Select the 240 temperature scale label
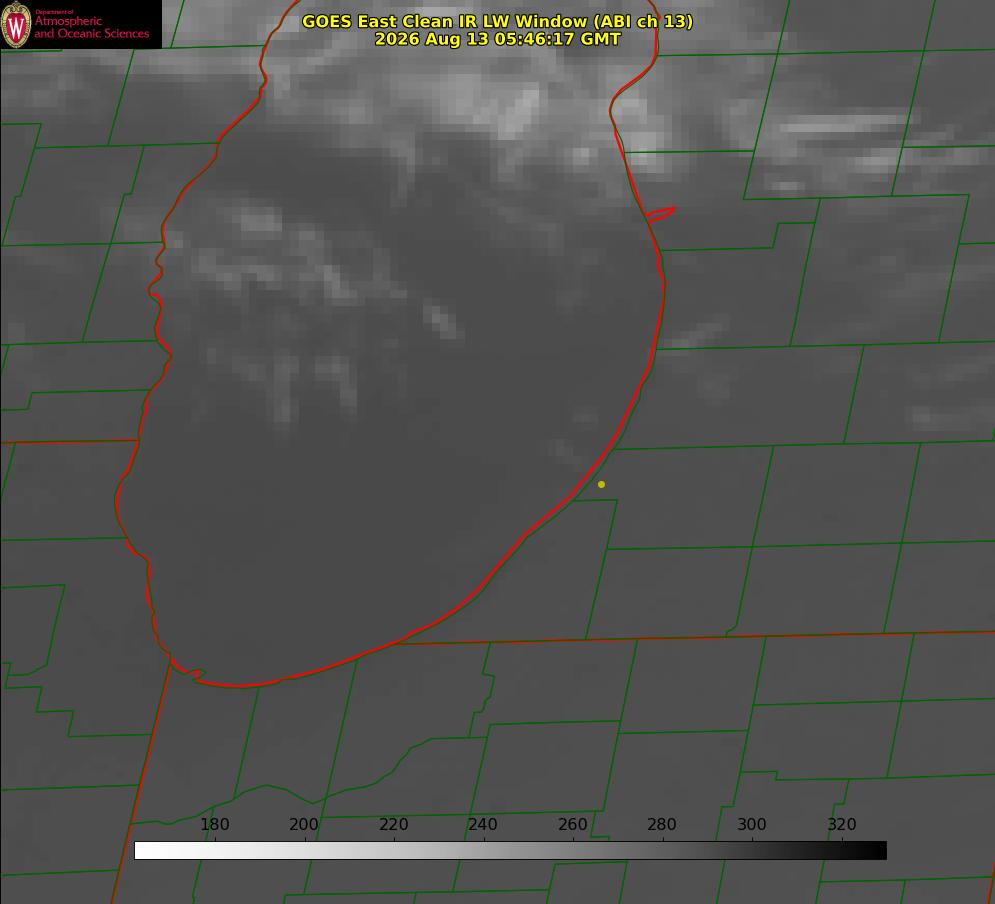This screenshot has width=995, height=904. point(483,824)
